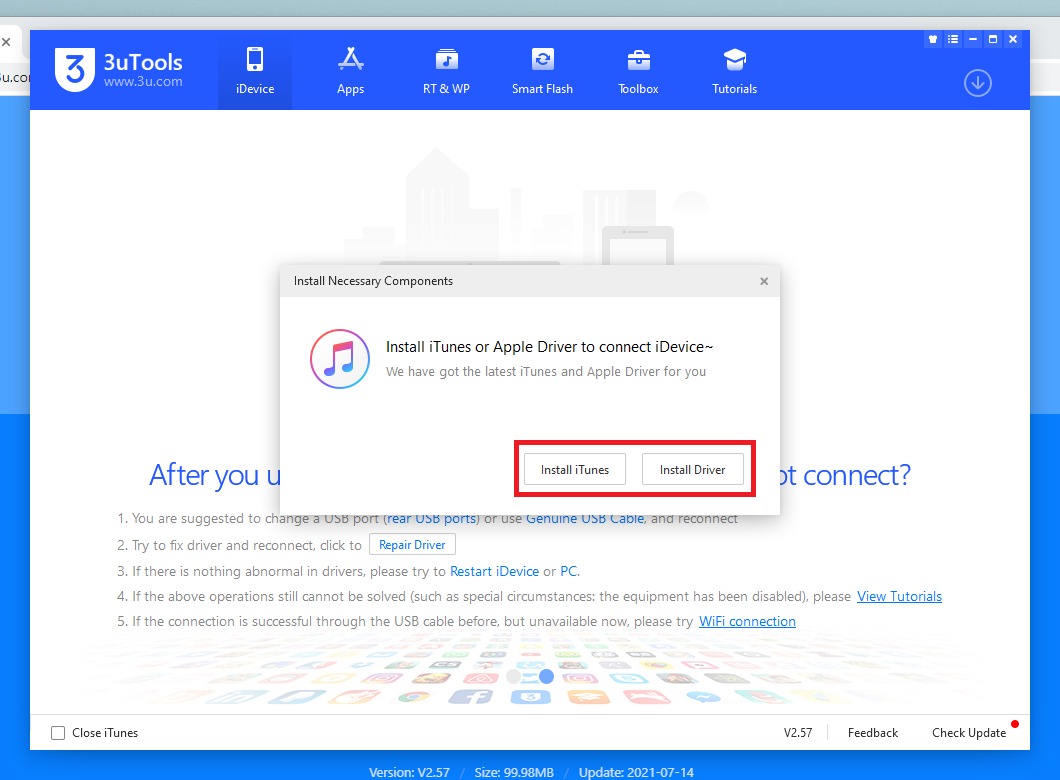Click the PC link
The height and width of the screenshot is (780, 1060).
click(569, 571)
